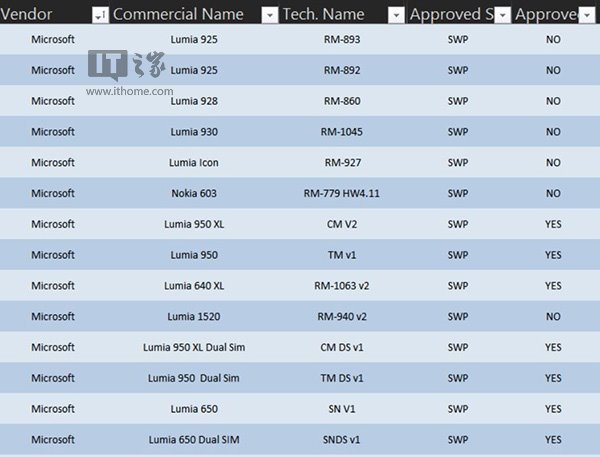This screenshot has height=457, width=600.
Task: Click the YES cell in SNDS v1 row
Action: [x=553, y=439]
